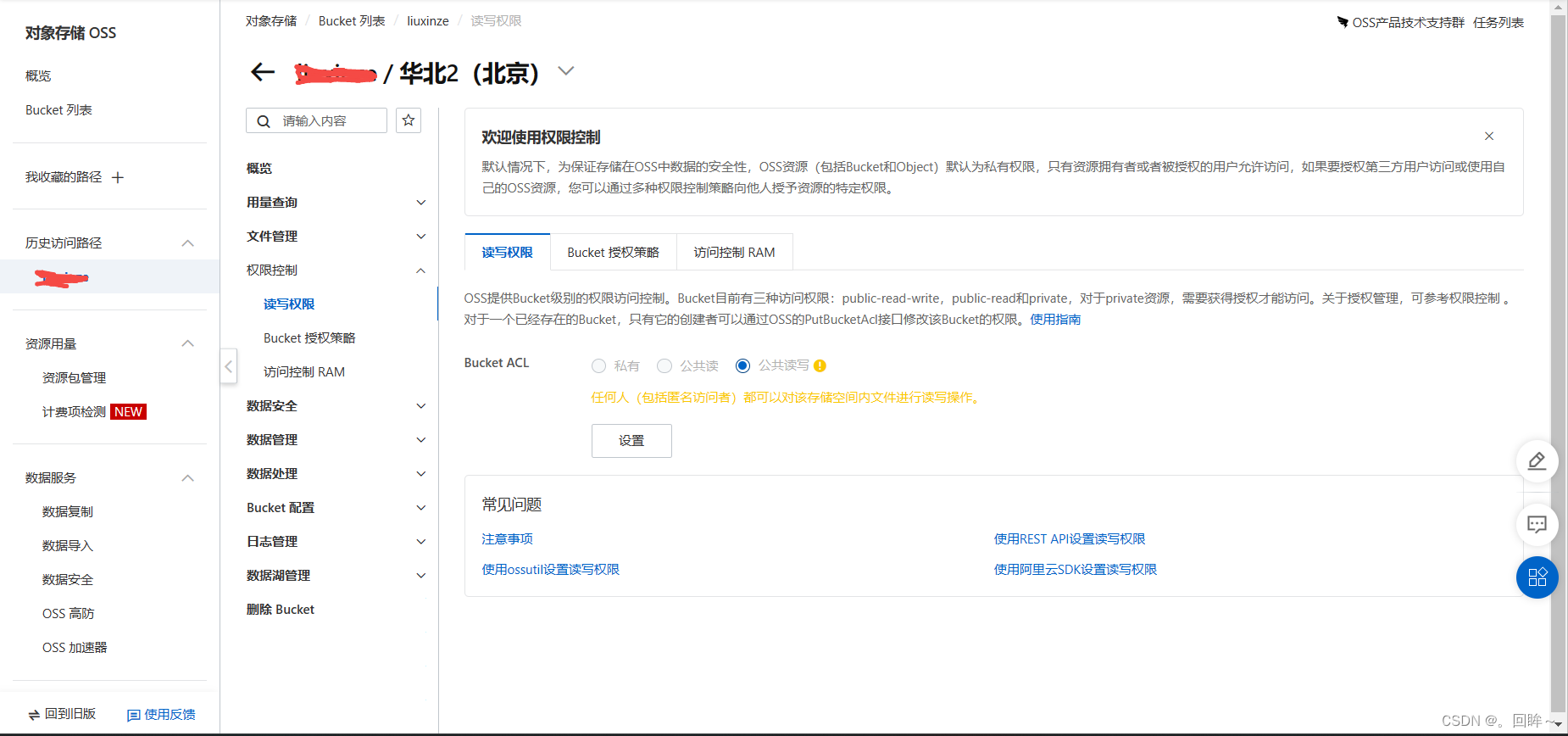
Task: Click the liuxinze breadcrumb
Action: (x=428, y=21)
